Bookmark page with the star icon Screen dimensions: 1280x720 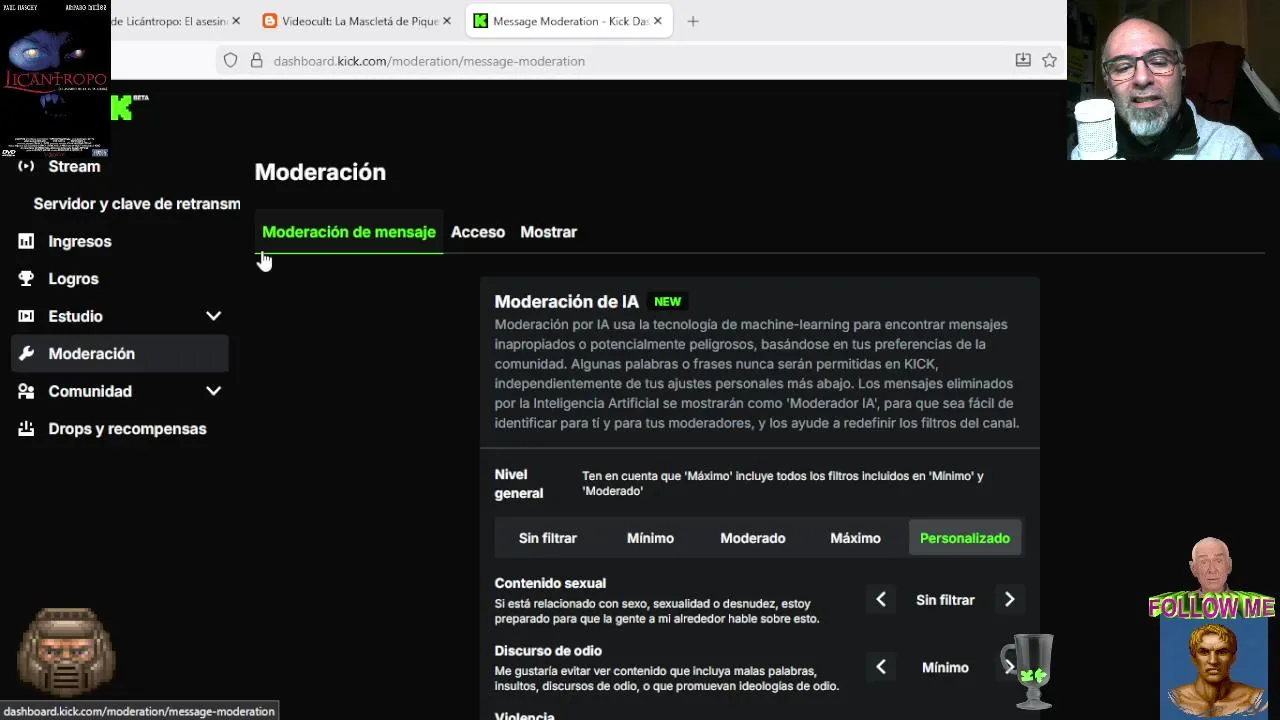click(1049, 60)
